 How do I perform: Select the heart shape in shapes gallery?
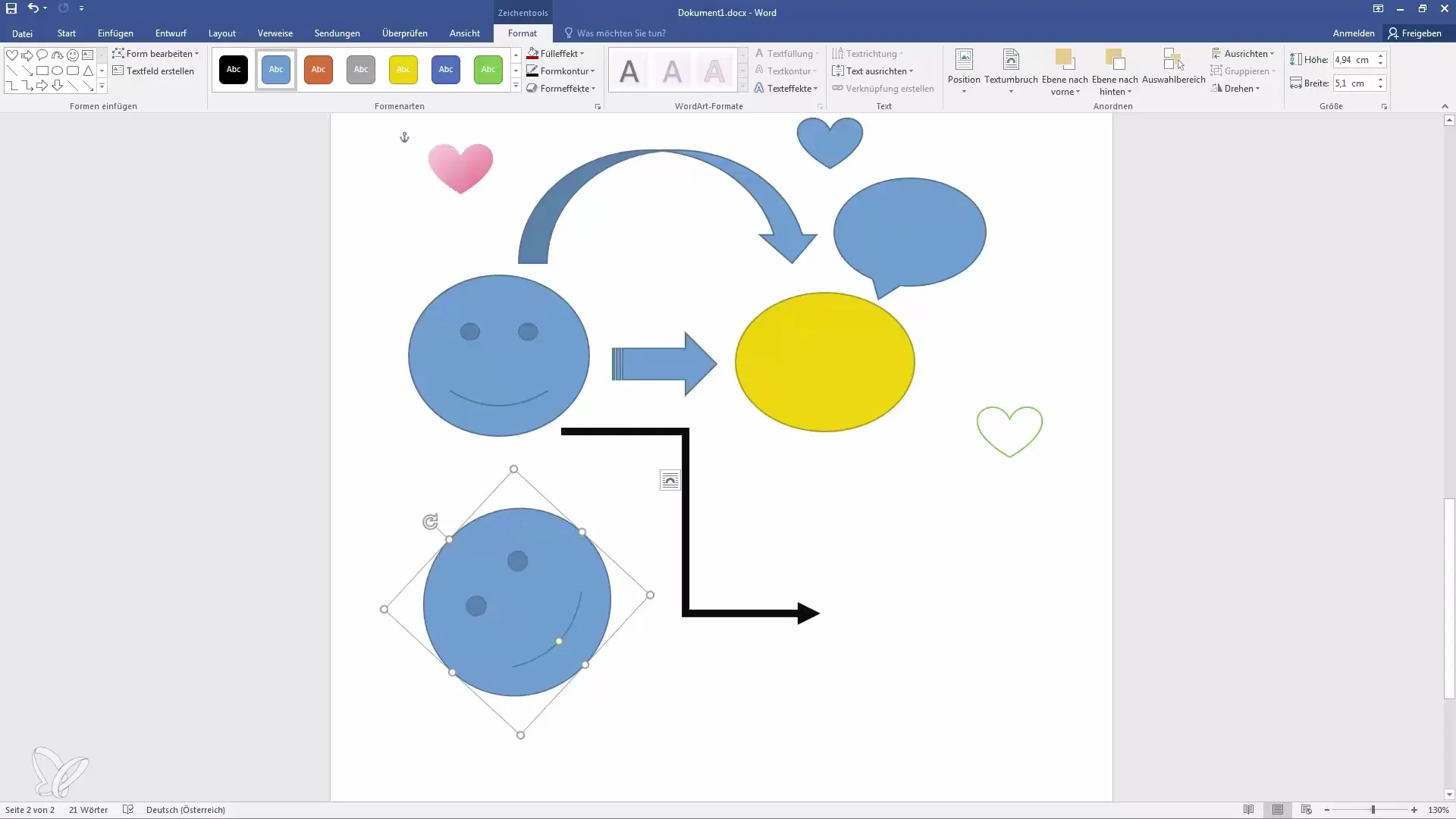point(12,55)
